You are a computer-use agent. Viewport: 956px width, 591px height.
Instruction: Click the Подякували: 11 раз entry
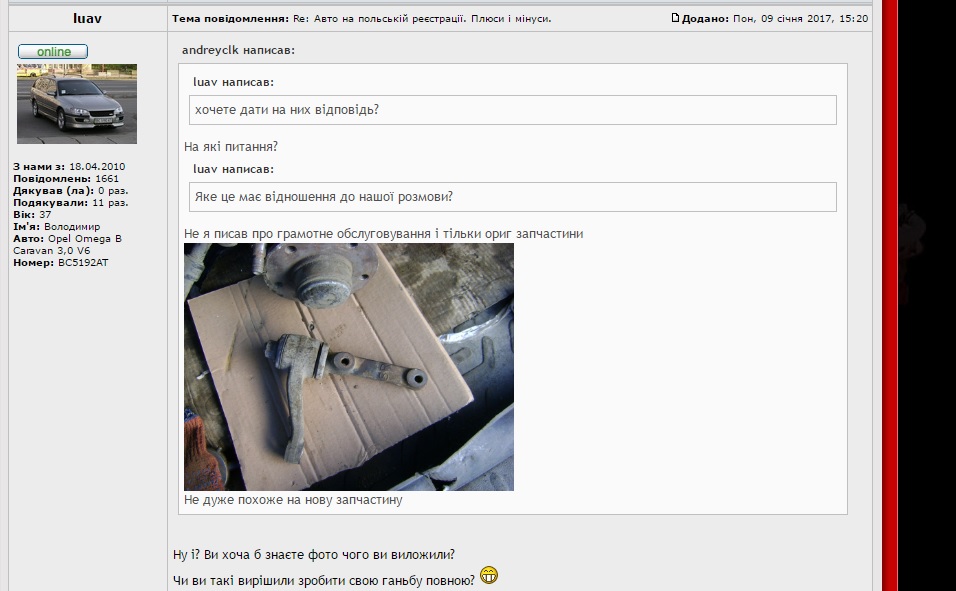pyautogui.click(x=71, y=202)
